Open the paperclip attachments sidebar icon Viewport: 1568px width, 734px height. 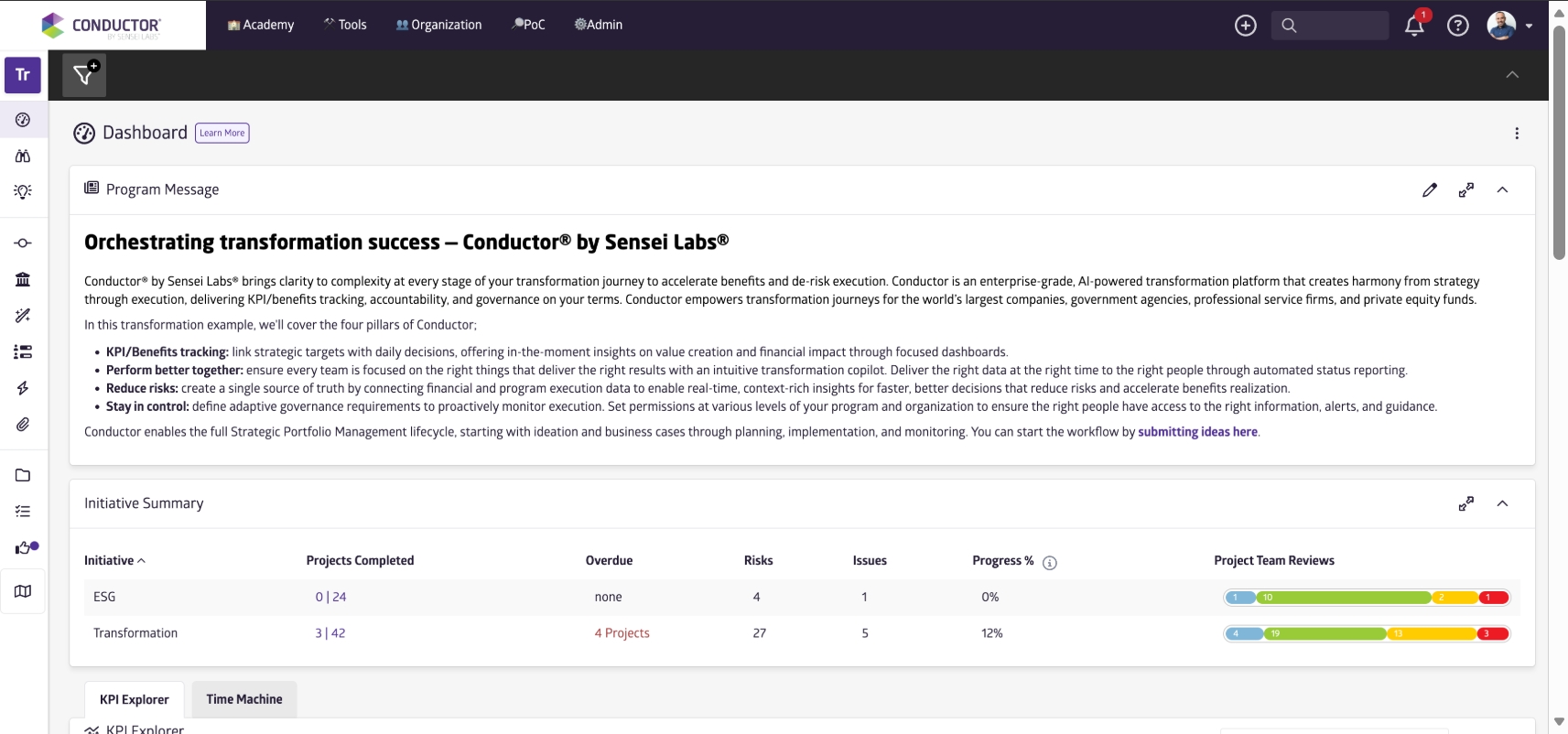point(23,425)
